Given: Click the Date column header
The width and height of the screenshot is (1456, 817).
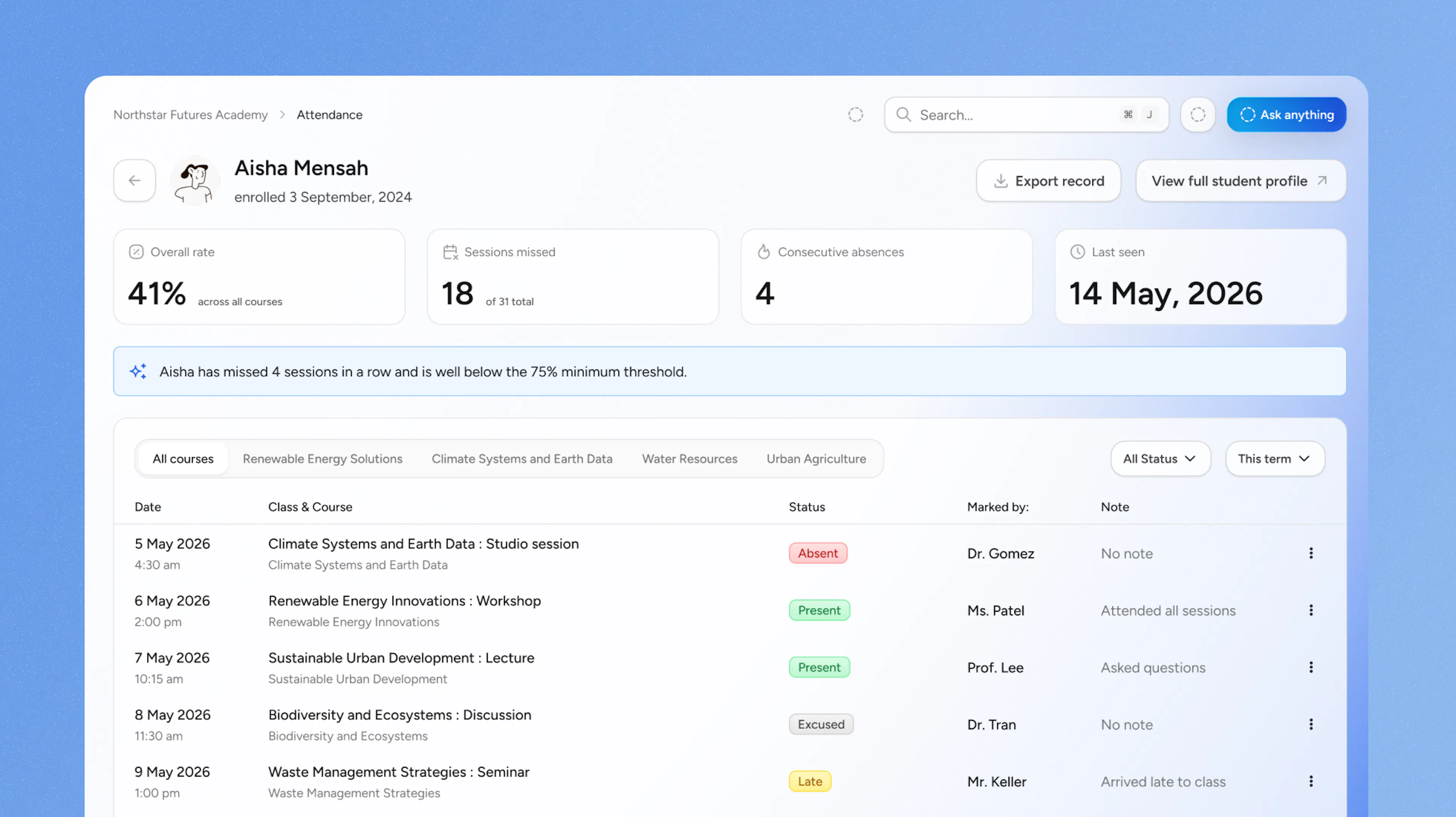Looking at the screenshot, I should [148, 507].
